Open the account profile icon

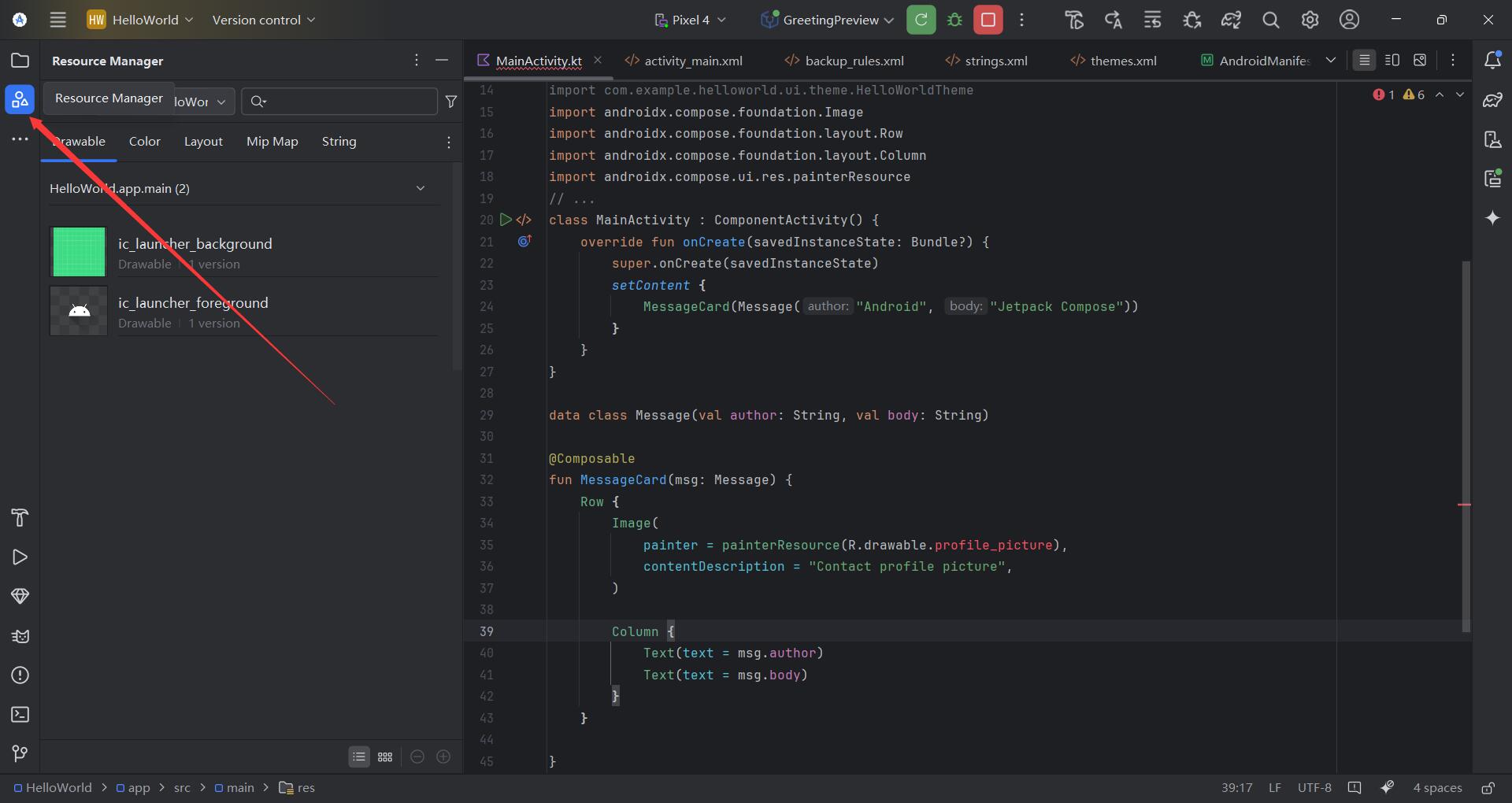point(1350,20)
